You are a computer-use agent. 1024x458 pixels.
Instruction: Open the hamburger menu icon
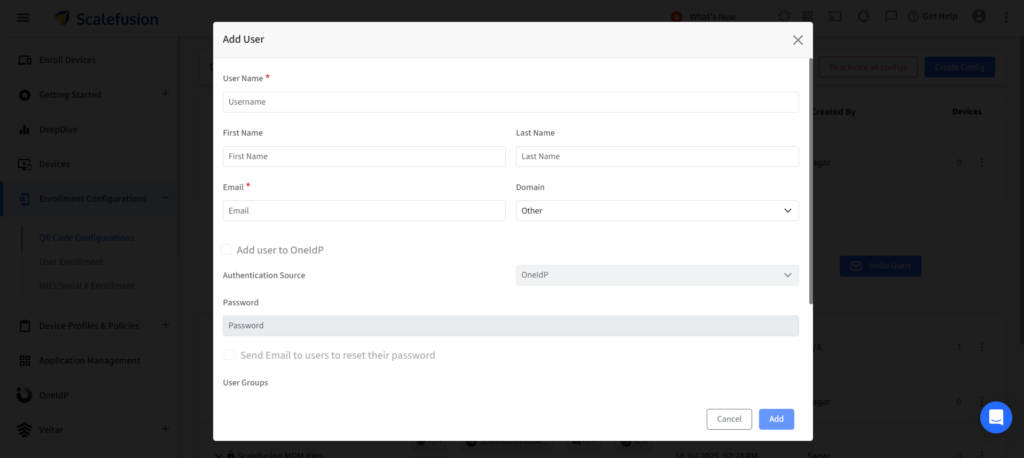tap(23, 18)
